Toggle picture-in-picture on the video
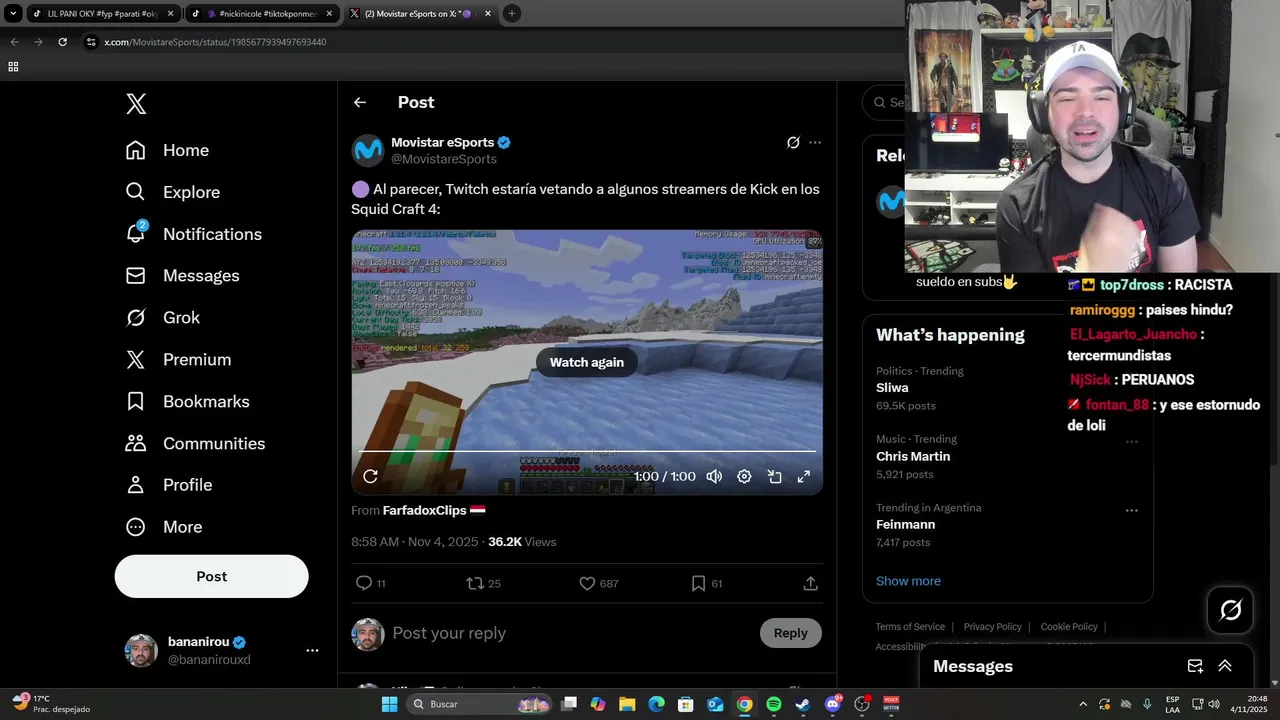 [x=774, y=477]
